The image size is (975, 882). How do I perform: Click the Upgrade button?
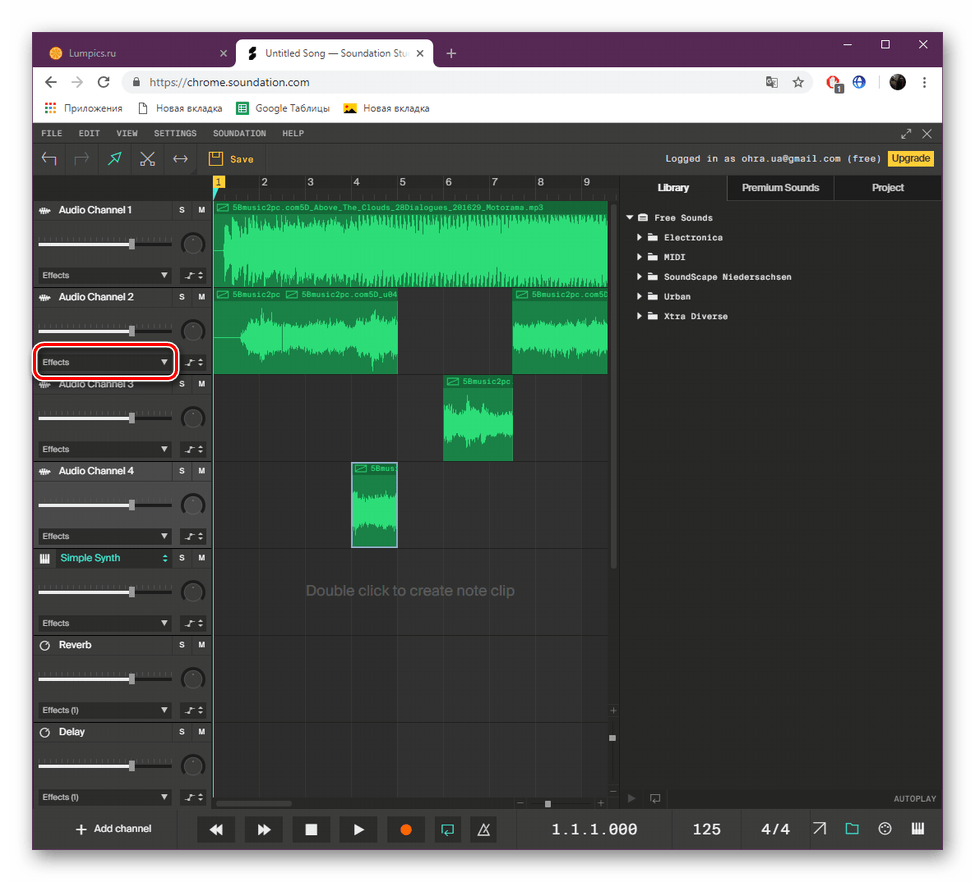pyautogui.click(x=910, y=158)
